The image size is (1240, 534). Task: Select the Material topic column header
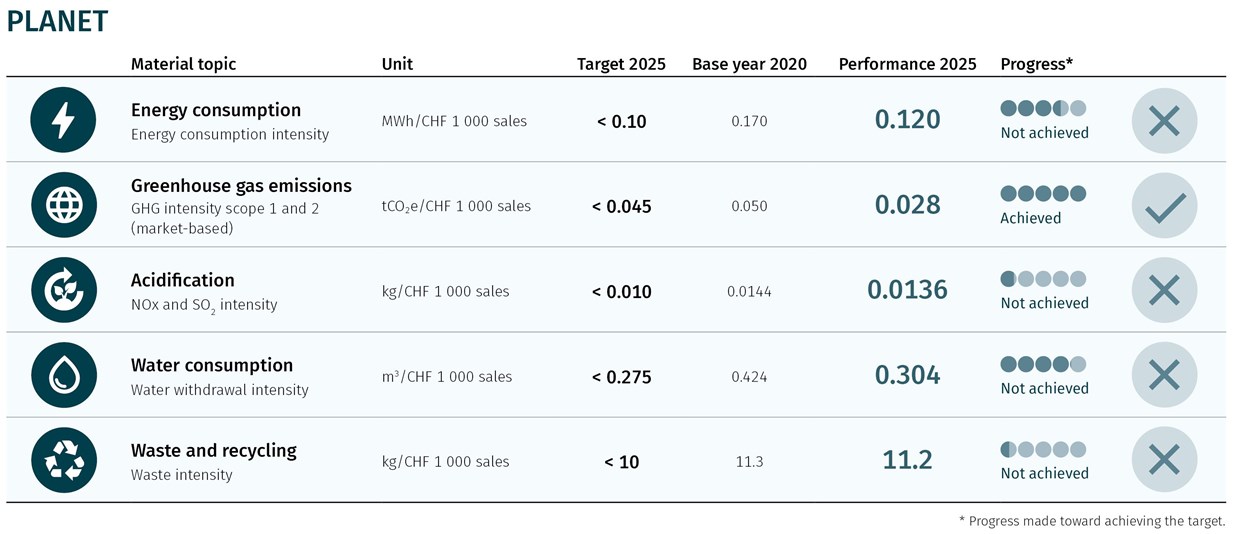click(x=183, y=64)
